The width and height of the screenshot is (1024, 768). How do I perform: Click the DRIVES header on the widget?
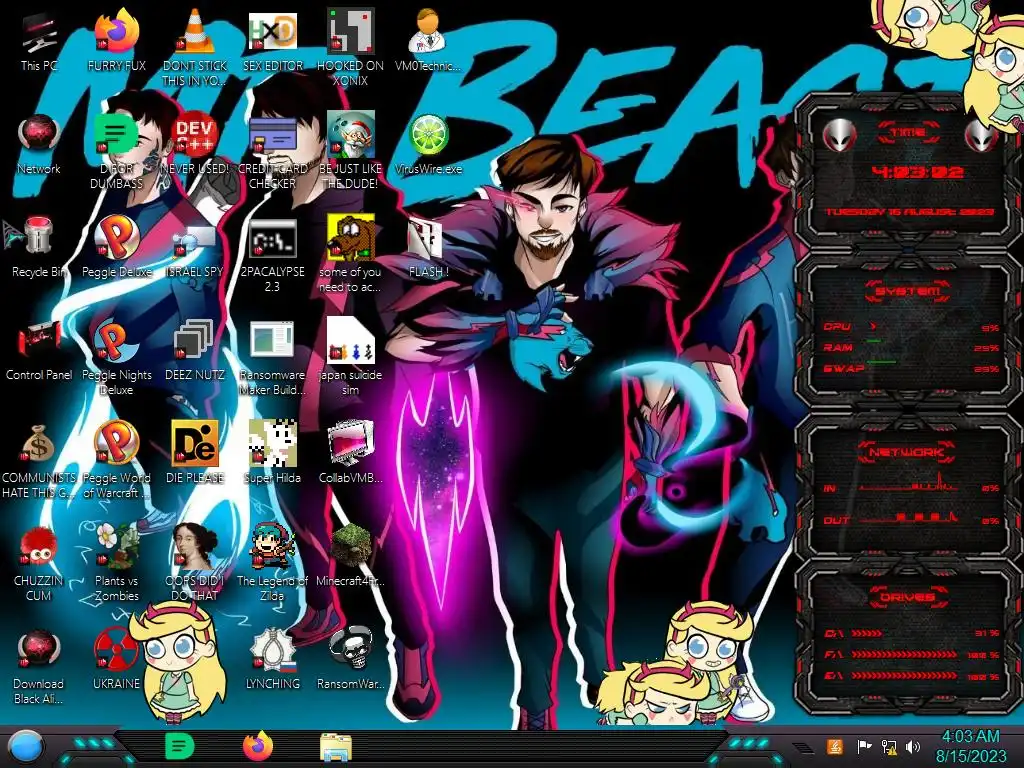pyautogui.click(x=908, y=597)
